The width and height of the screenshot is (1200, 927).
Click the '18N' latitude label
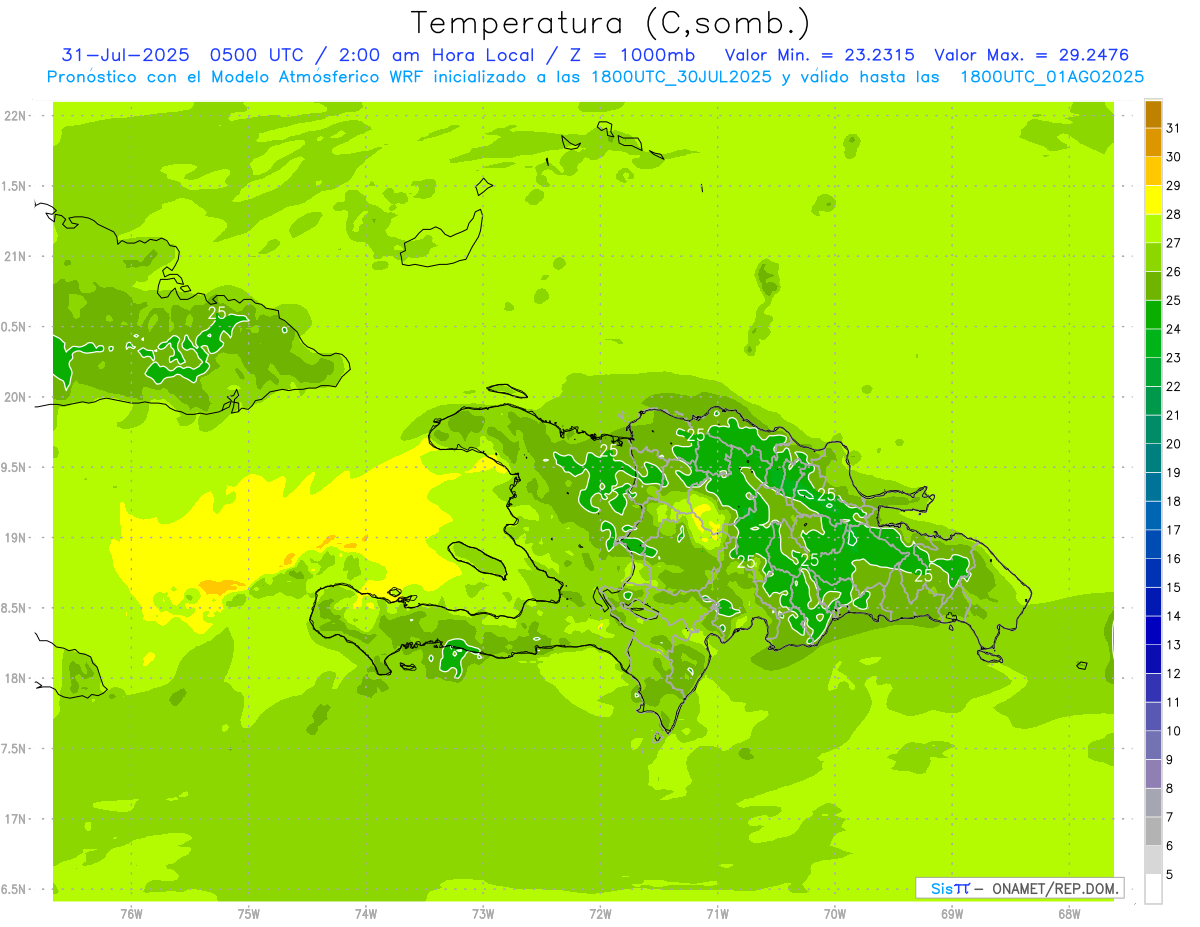click(x=15, y=679)
